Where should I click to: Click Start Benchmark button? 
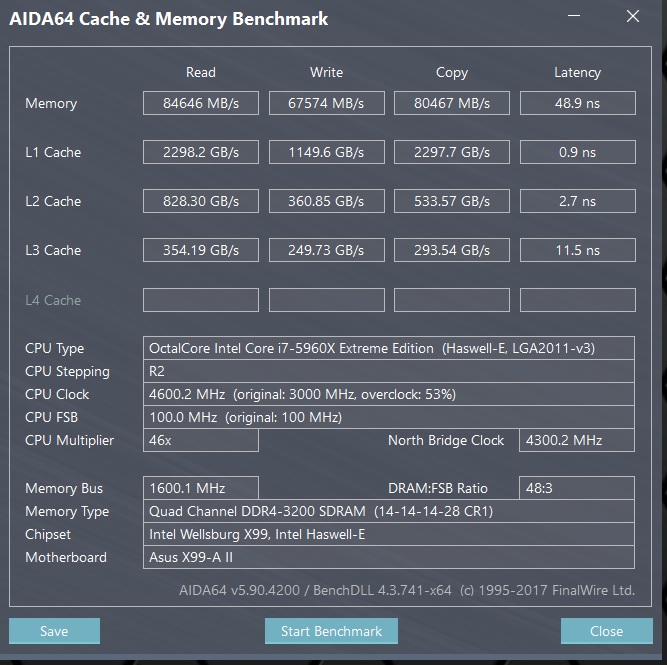[331, 631]
